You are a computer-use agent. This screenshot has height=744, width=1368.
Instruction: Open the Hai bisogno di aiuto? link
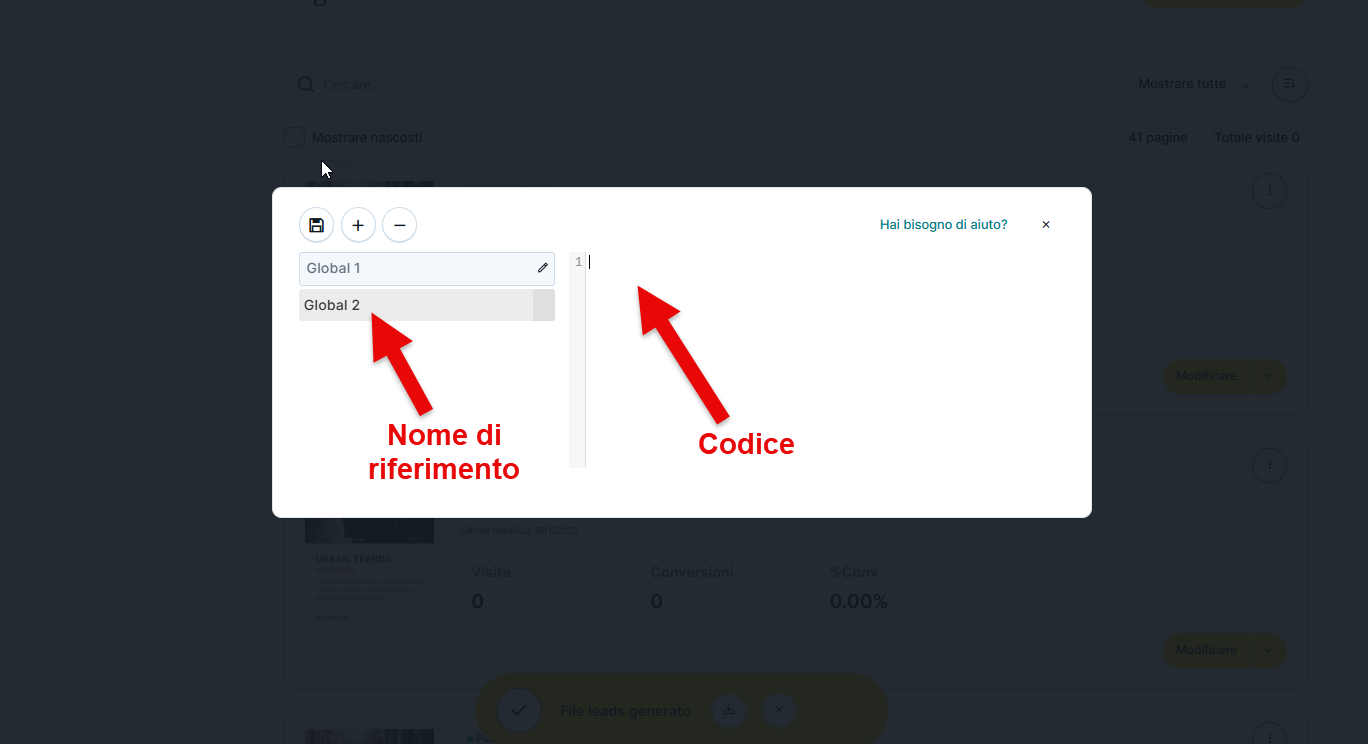943,225
